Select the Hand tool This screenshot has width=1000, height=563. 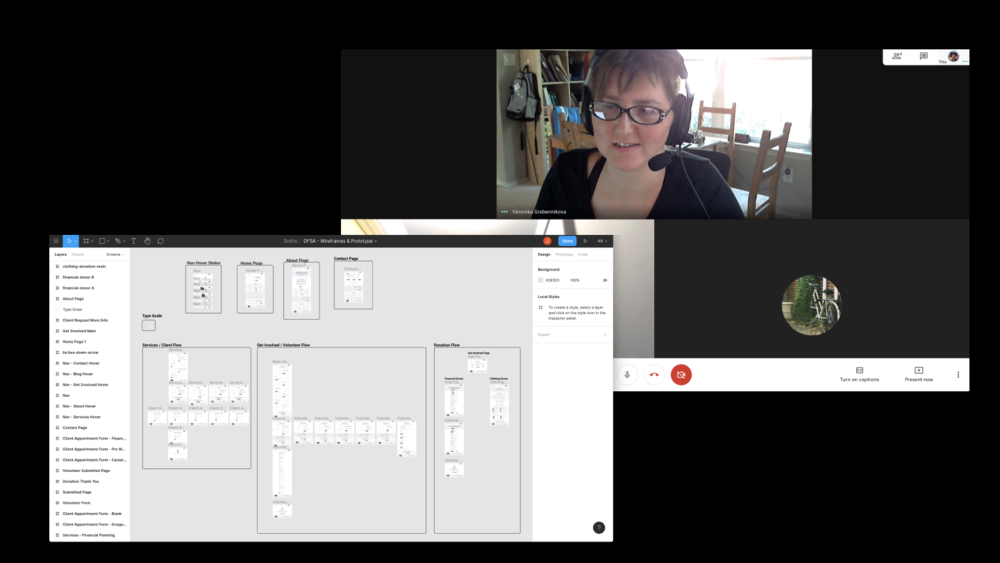(x=147, y=241)
